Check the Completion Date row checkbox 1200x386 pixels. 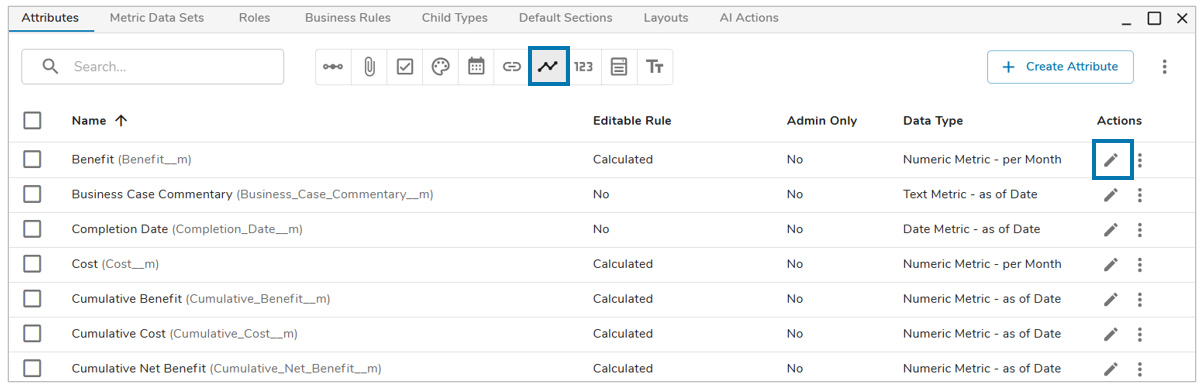point(32,229)
